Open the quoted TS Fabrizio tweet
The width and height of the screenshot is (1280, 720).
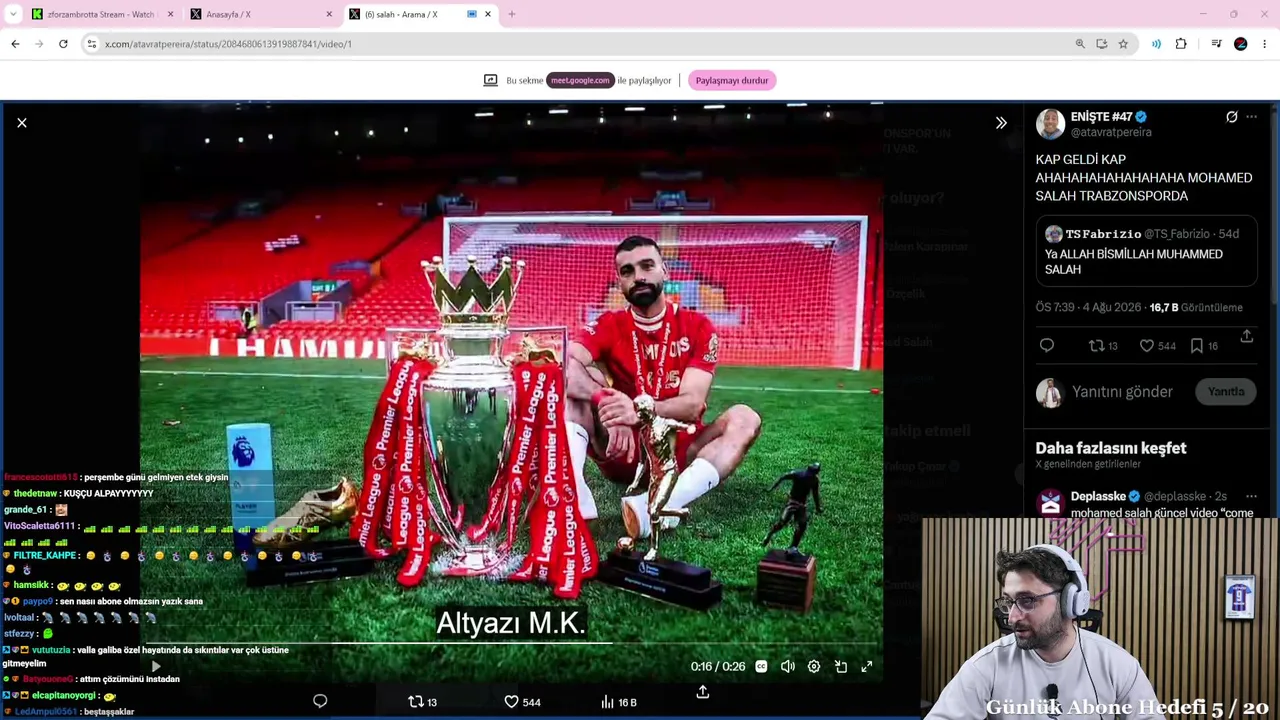[x=1147, y=251]
